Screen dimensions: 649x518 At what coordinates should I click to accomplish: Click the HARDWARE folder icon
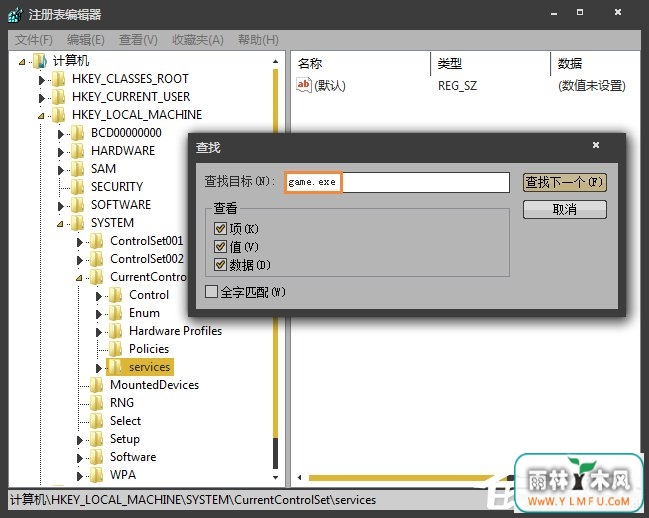click(77, 151)
